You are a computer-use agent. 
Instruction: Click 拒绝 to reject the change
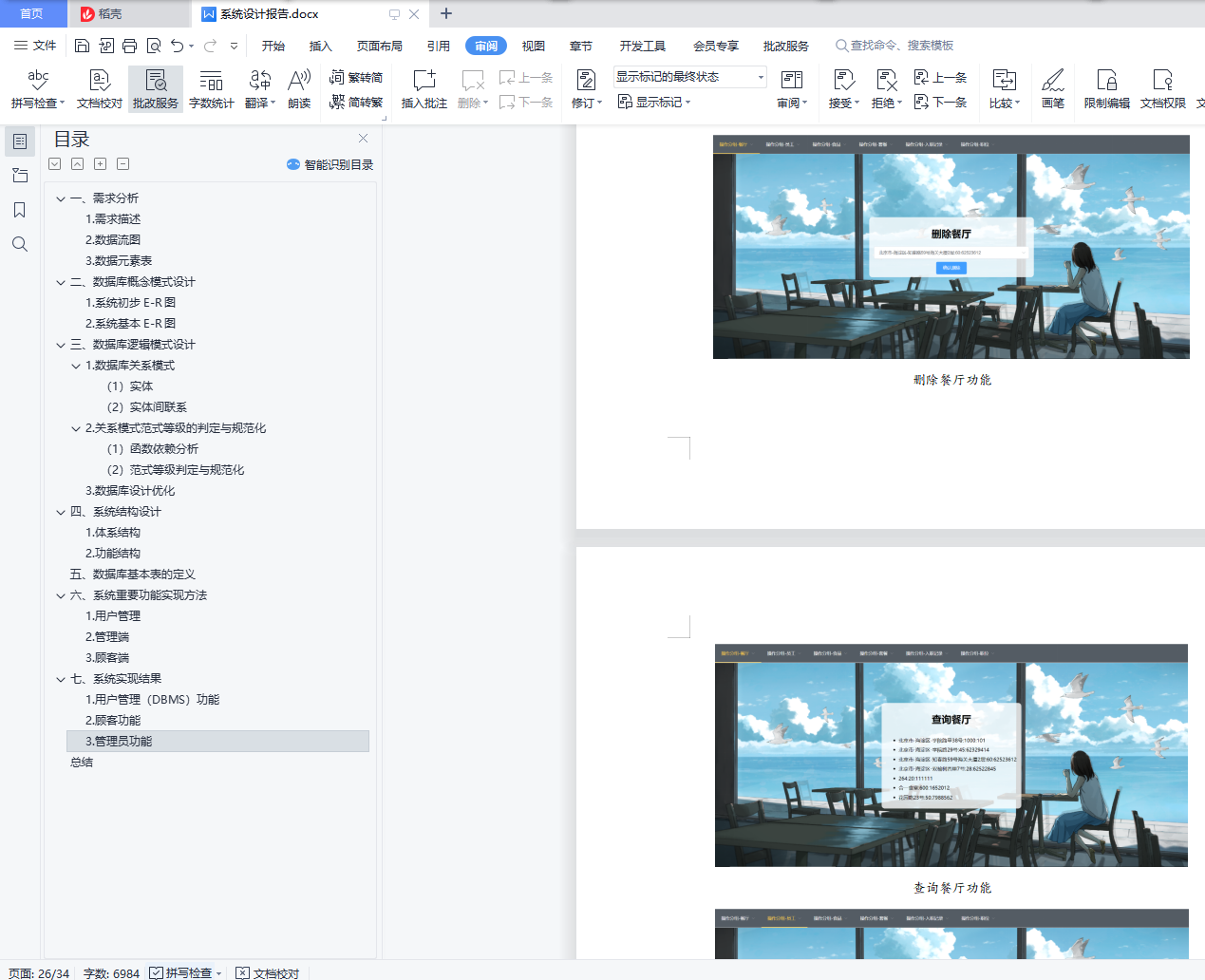pos(886,89)
